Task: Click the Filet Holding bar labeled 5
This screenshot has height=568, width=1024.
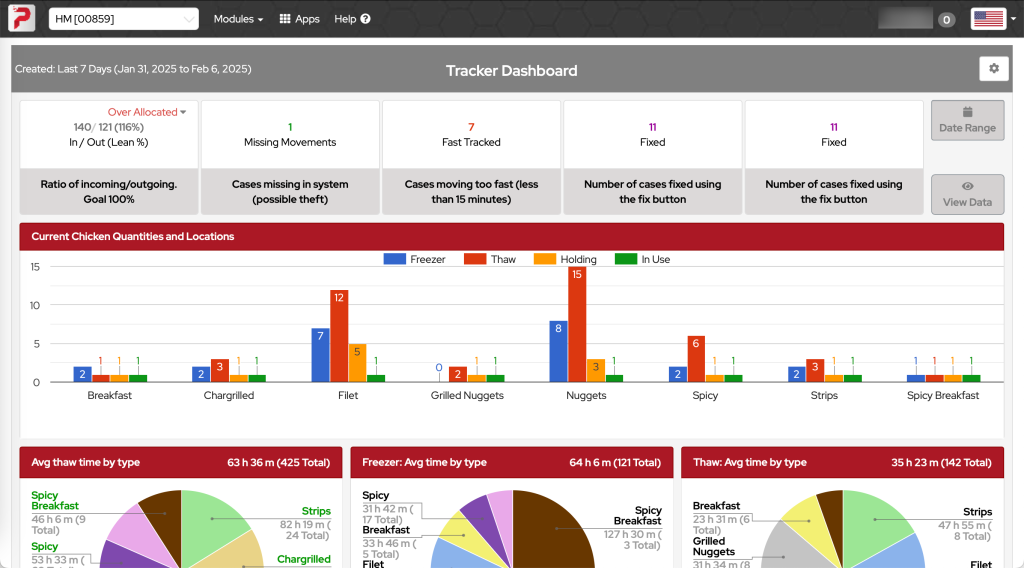Action: point(357,362)
